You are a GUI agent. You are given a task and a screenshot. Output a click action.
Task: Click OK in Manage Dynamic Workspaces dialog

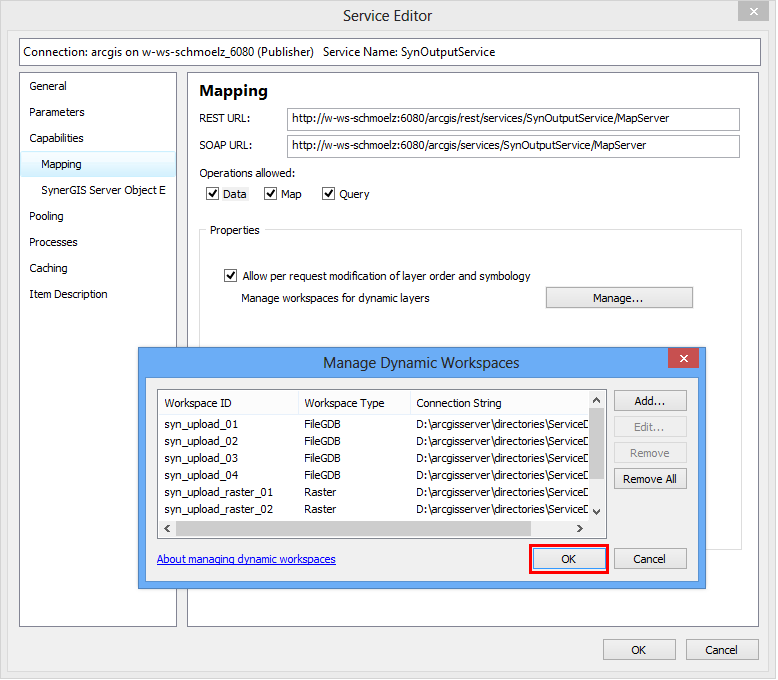568,559
